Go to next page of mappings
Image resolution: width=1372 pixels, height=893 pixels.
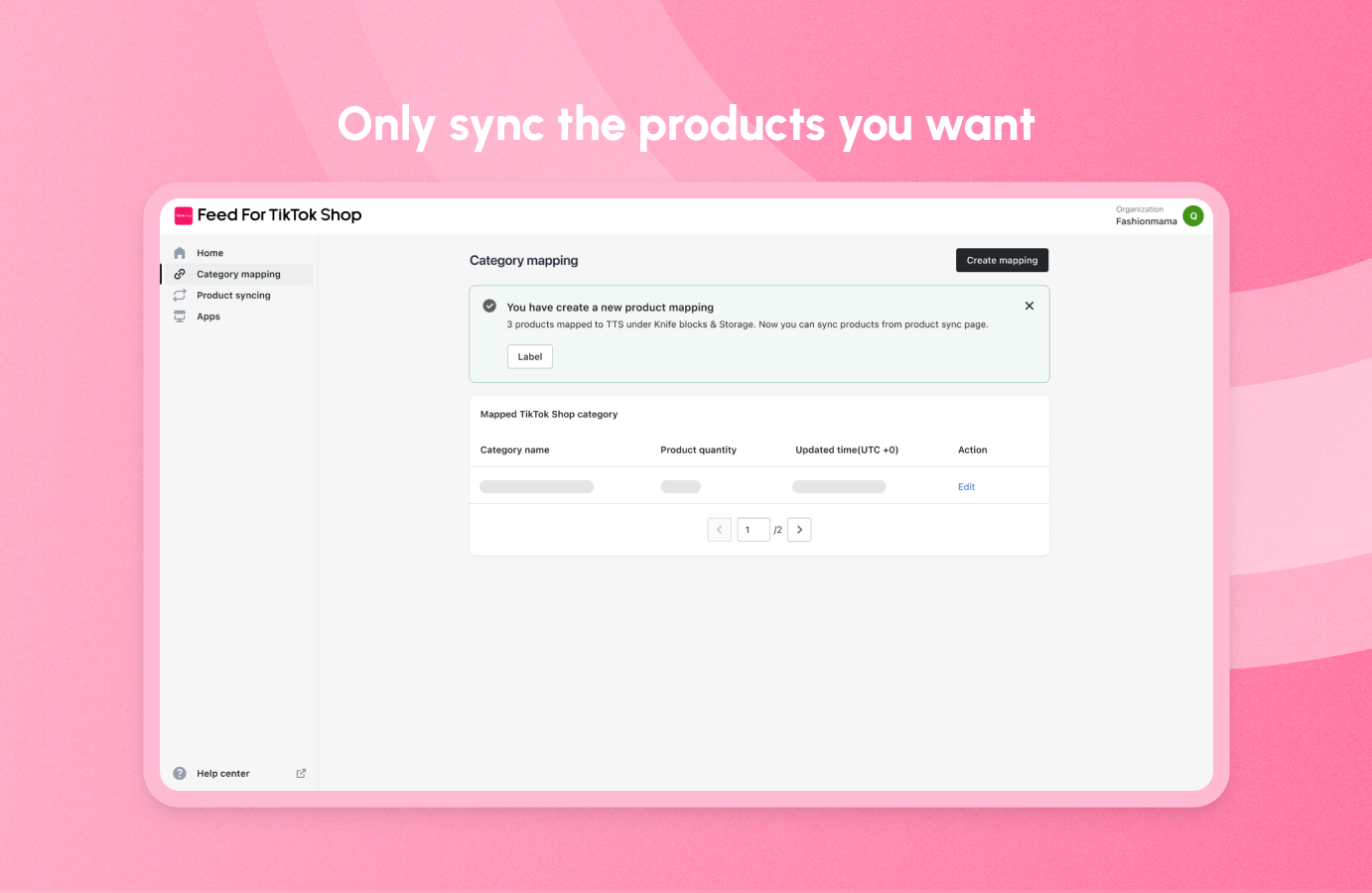(x=799, y=530)
